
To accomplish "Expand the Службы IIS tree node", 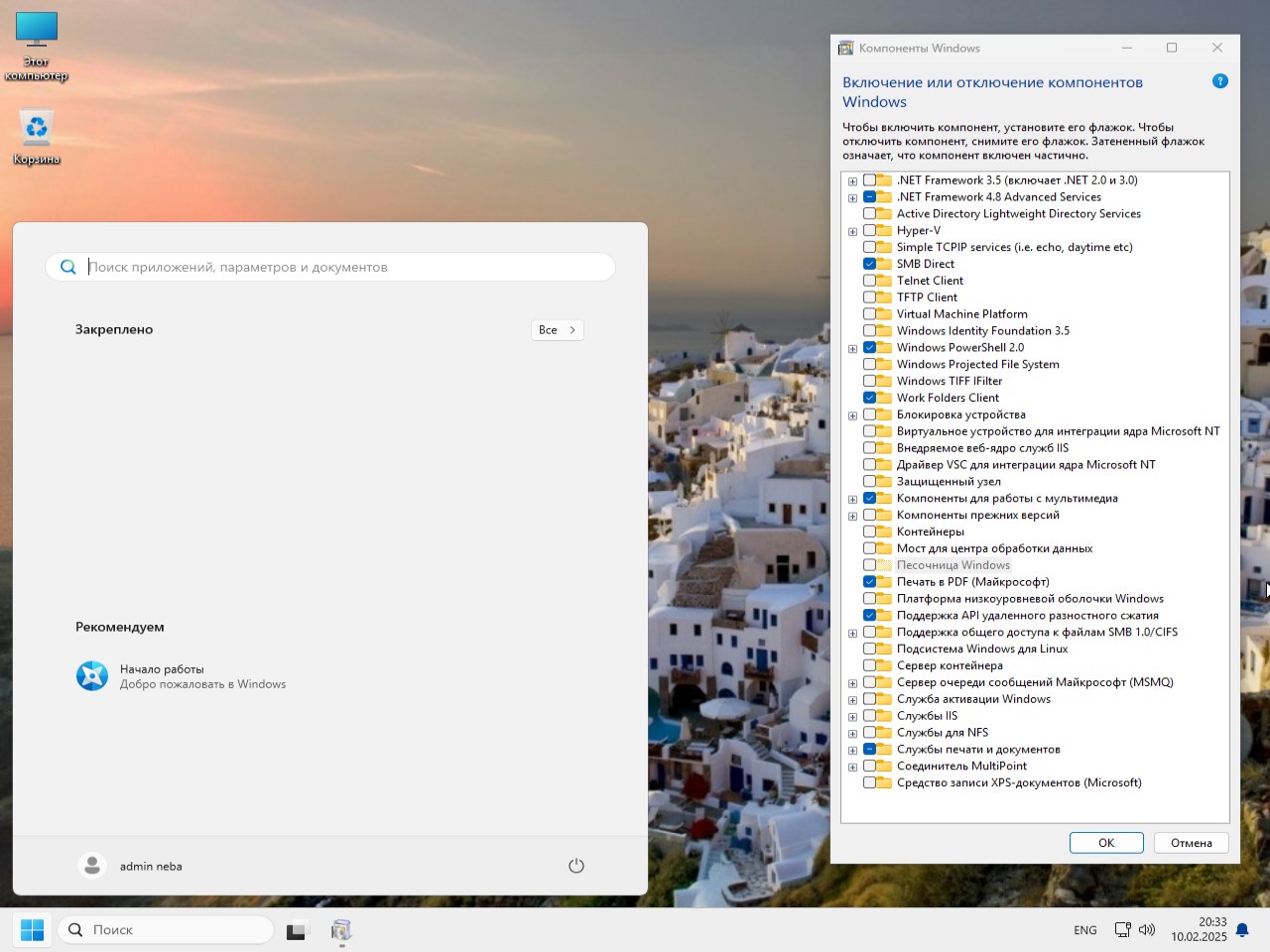I will tap(852, 717).
